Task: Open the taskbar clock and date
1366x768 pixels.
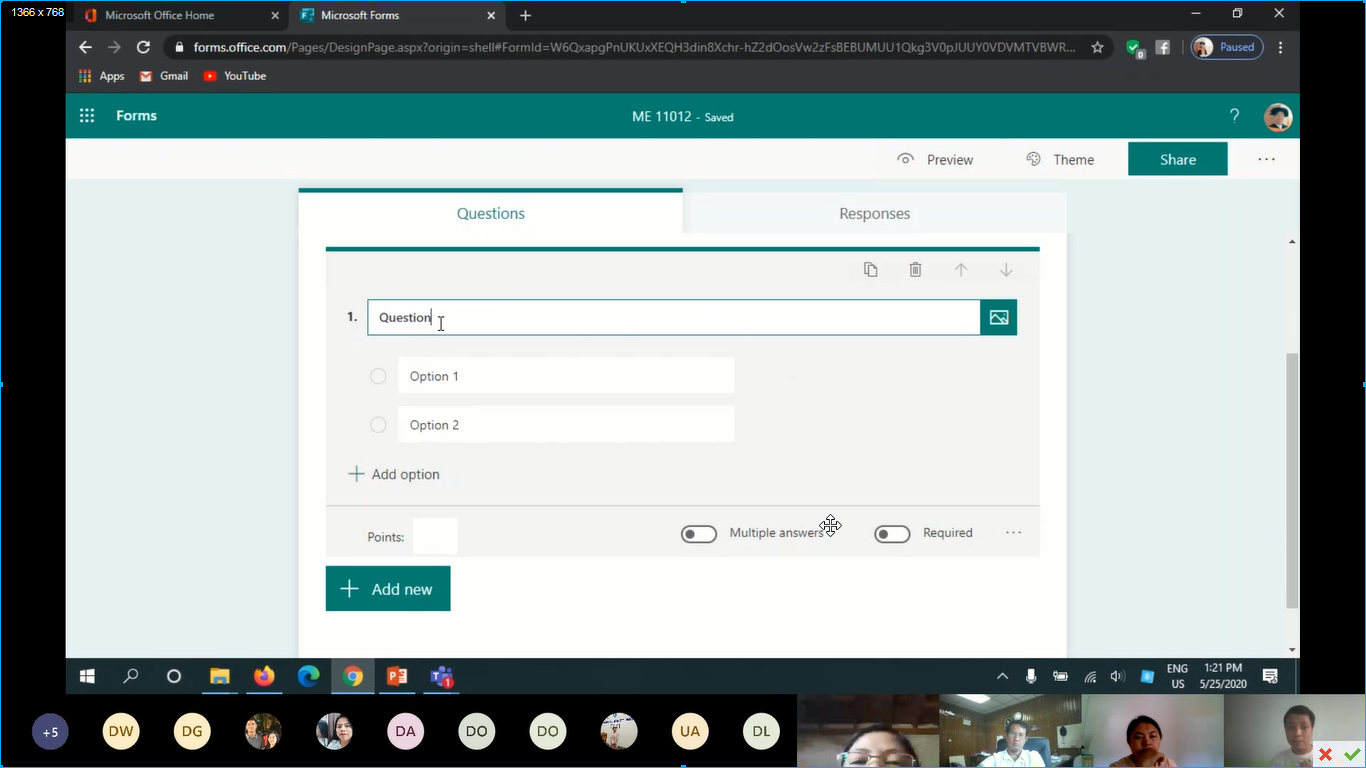Action: pos(1222,676)
